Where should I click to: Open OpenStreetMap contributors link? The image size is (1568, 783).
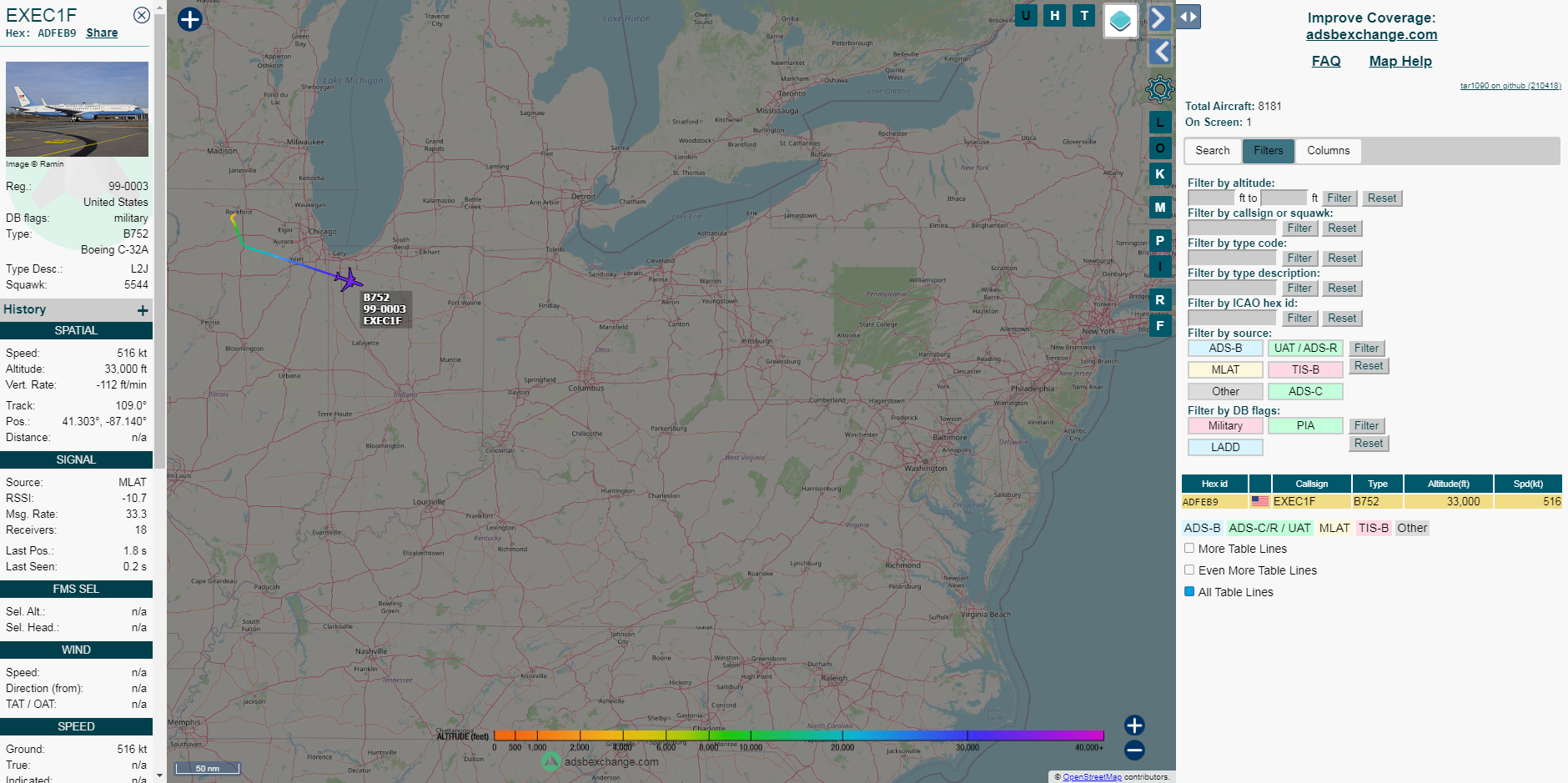tap(1092, 776)
